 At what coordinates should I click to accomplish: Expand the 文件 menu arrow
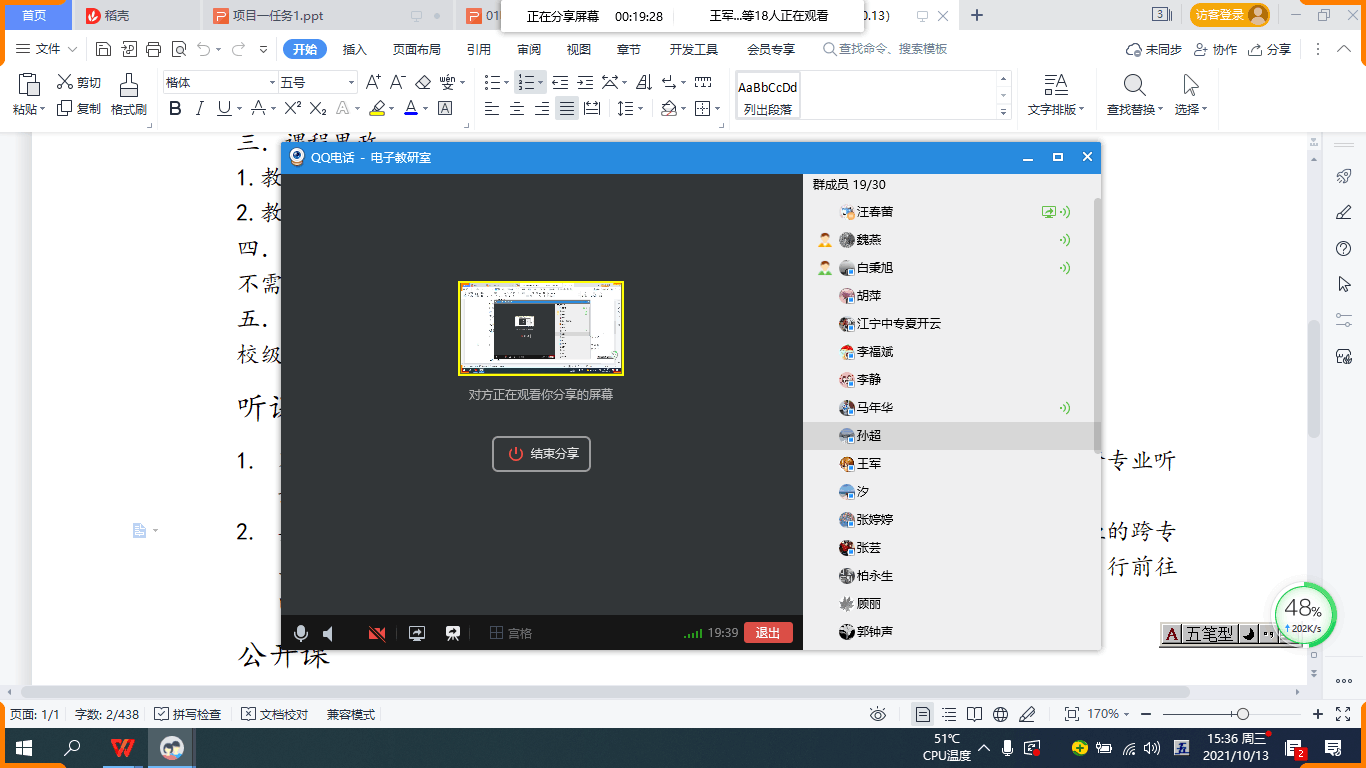72,49
